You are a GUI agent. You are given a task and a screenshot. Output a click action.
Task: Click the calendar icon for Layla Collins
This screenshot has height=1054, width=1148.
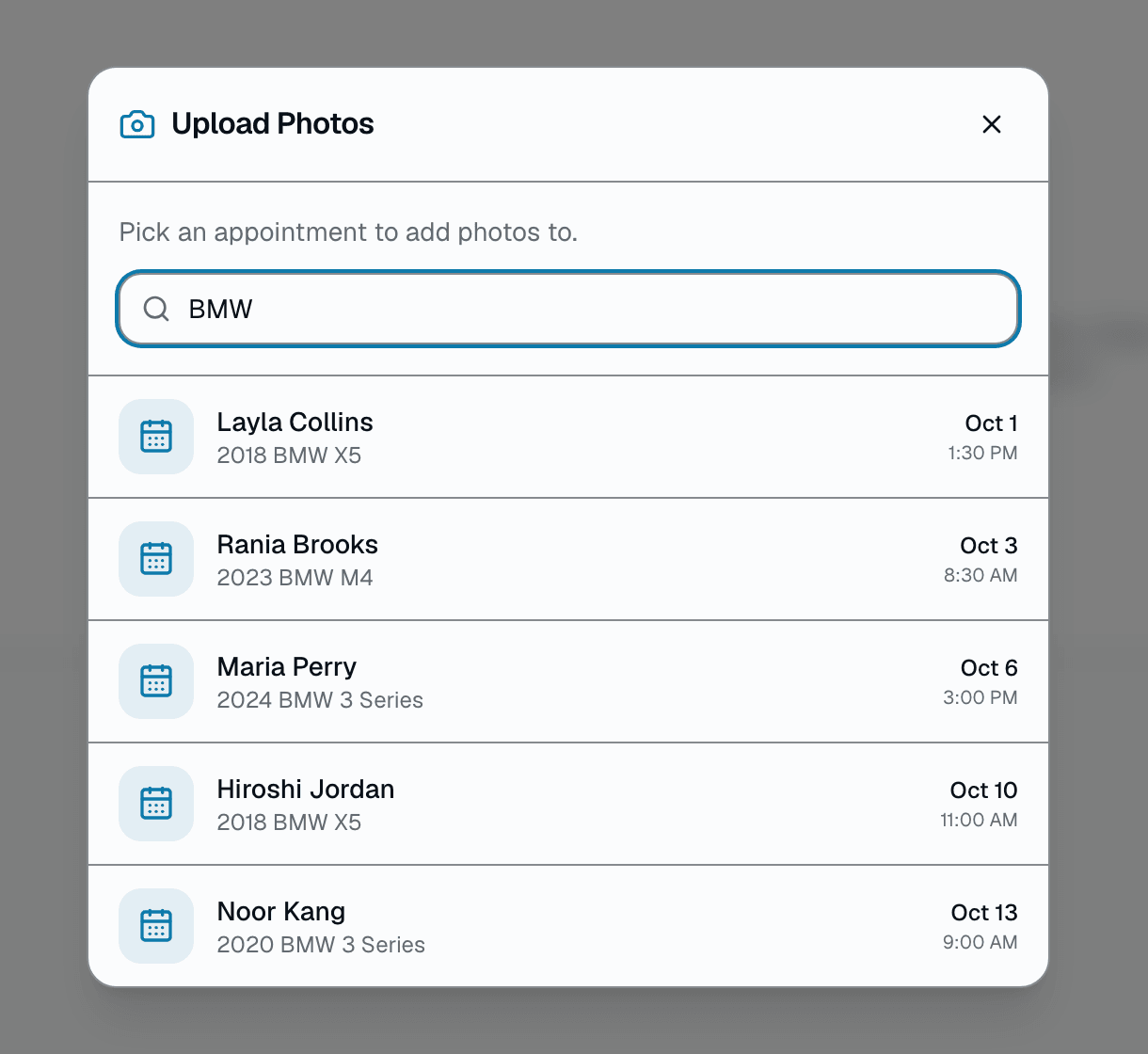(x=156, y=437)
